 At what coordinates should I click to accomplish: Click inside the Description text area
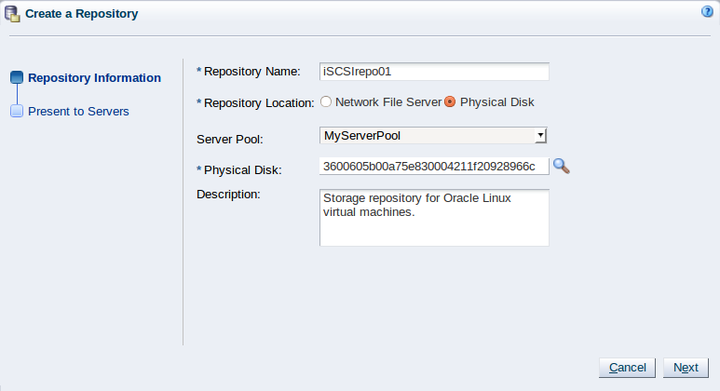434,218
